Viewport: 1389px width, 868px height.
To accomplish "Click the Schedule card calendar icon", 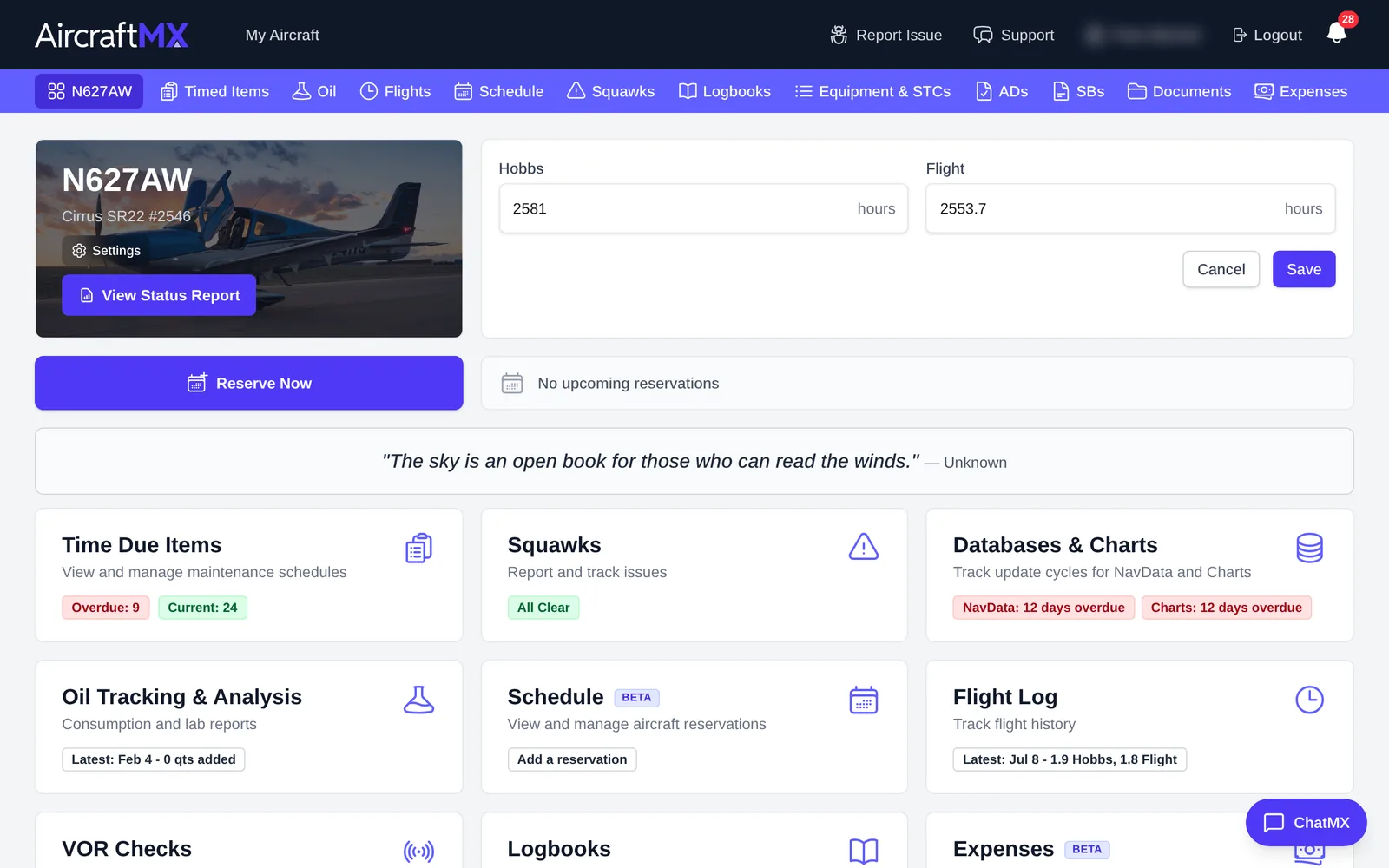I will [864, 700].
